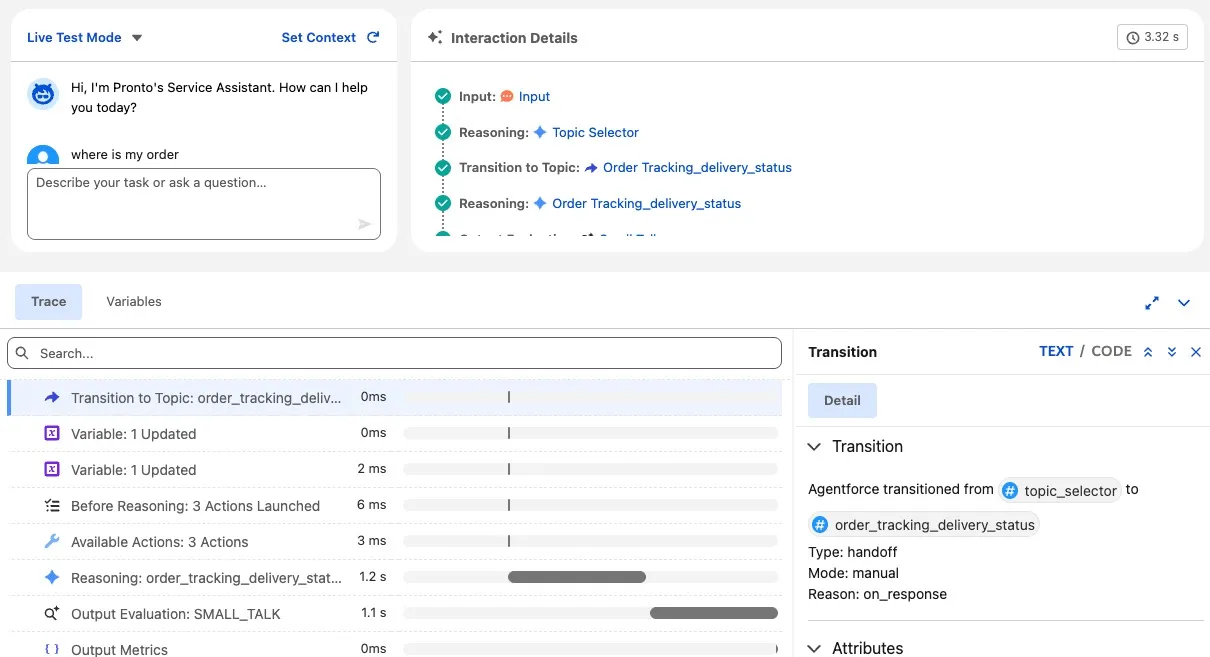This screenshot has height=657, width=1210.
Task: Open the Topic Selector reasoning link
Action: 595,132
